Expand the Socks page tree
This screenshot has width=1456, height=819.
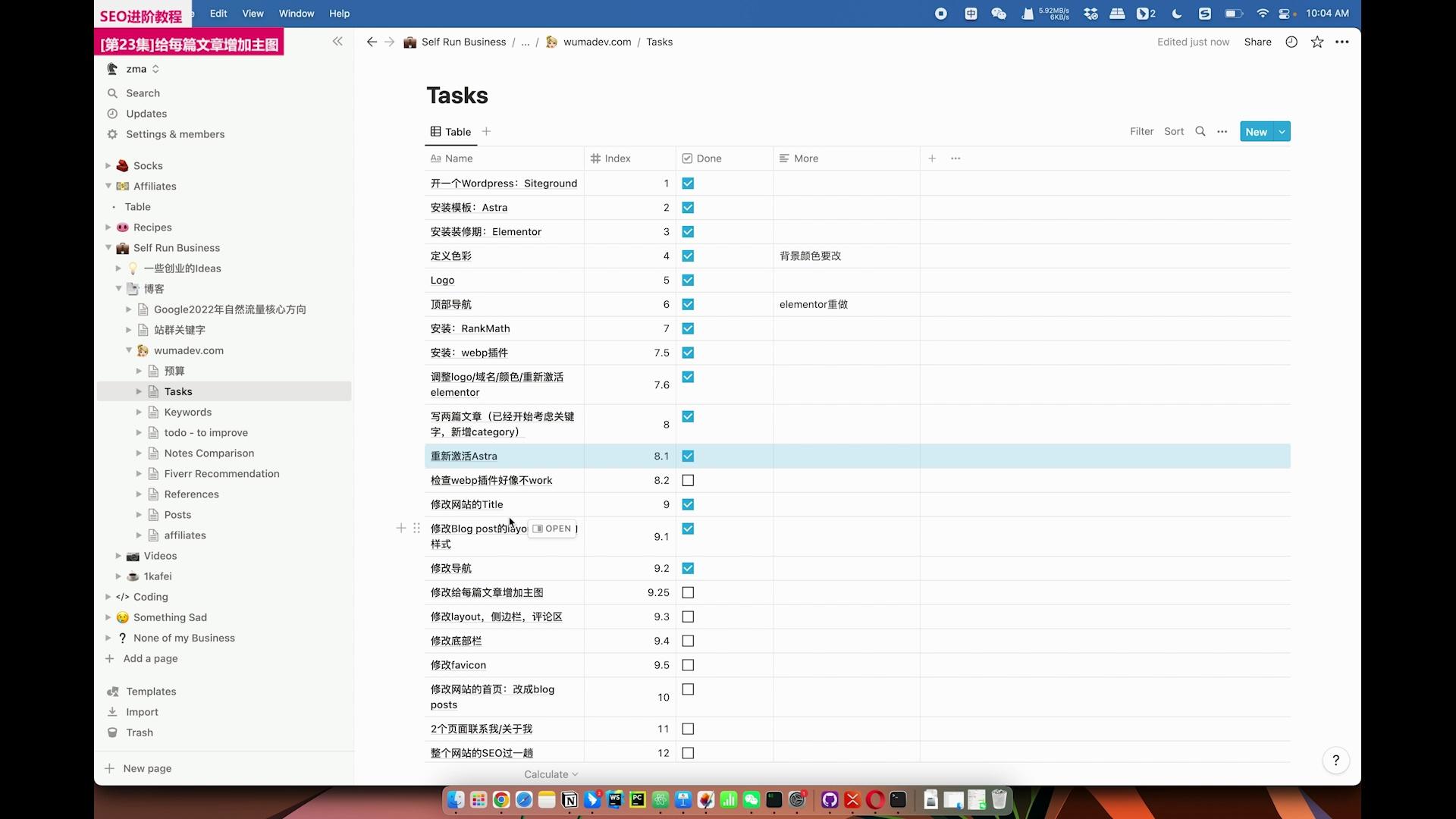[x=108, y=165]
